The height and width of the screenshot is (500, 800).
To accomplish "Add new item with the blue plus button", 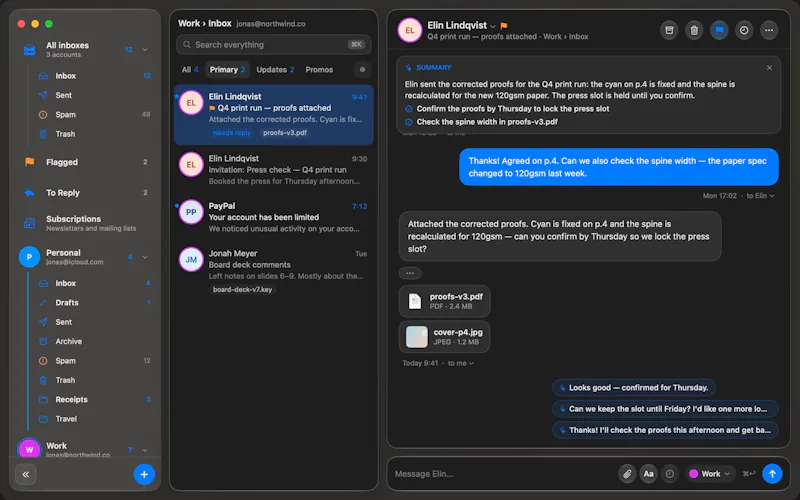I will click(144, 475).
